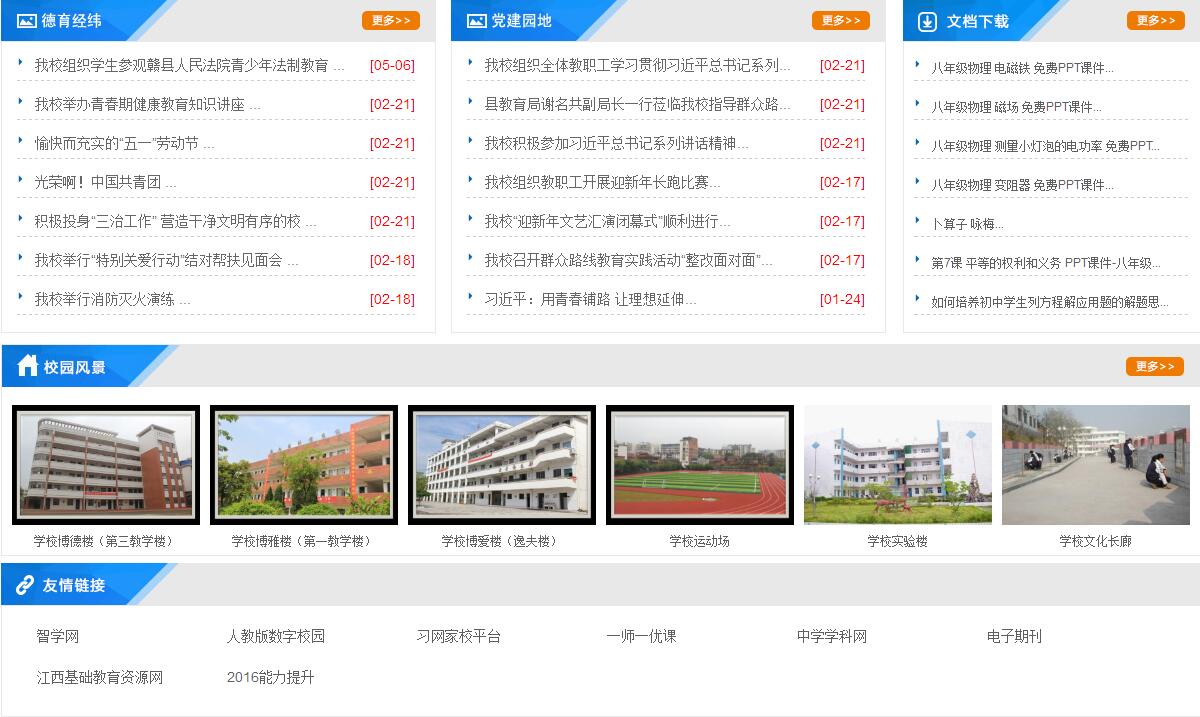Click the house icon beside 校园风景

(27, 367)
